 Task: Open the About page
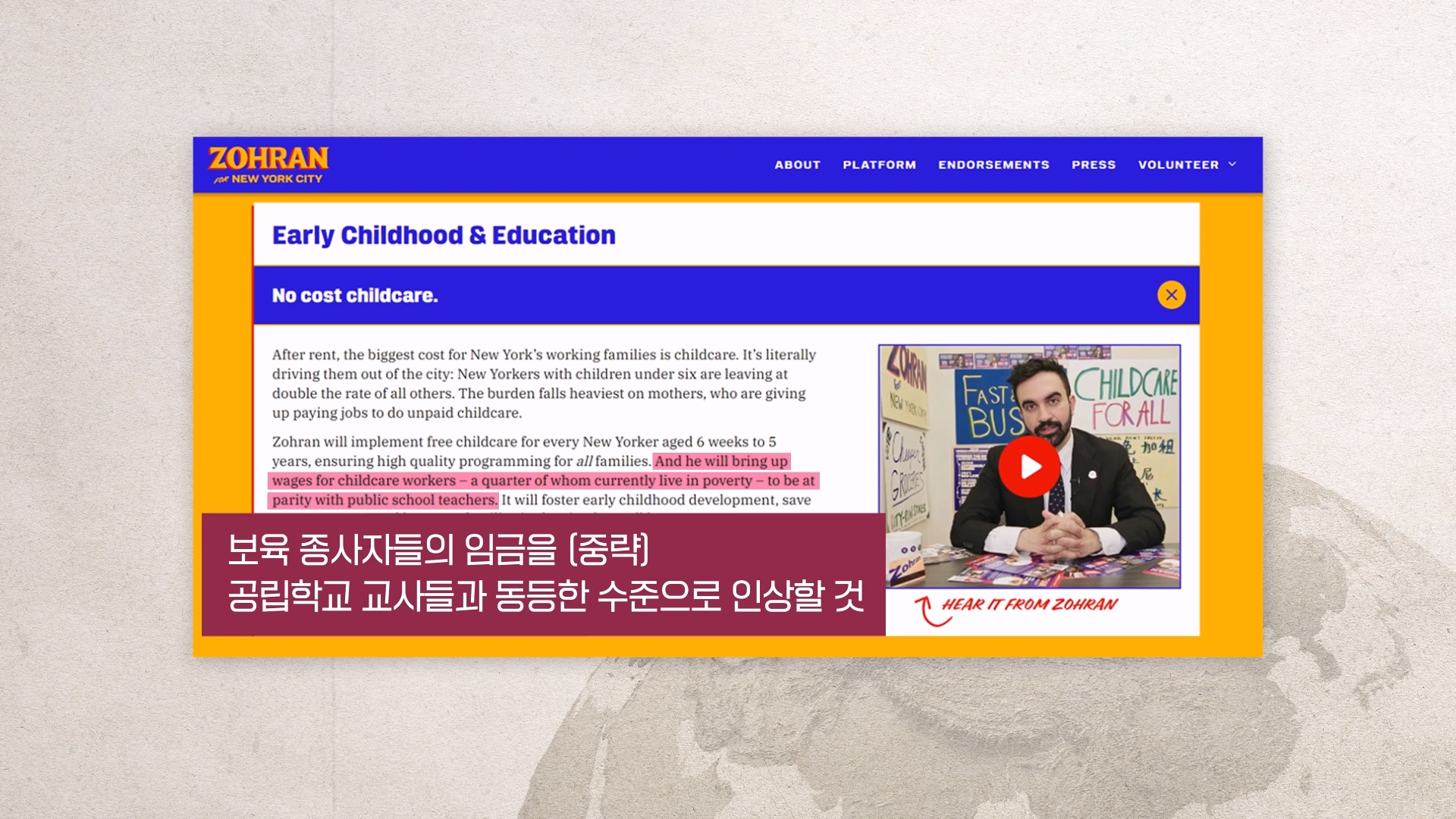(797, 165)
